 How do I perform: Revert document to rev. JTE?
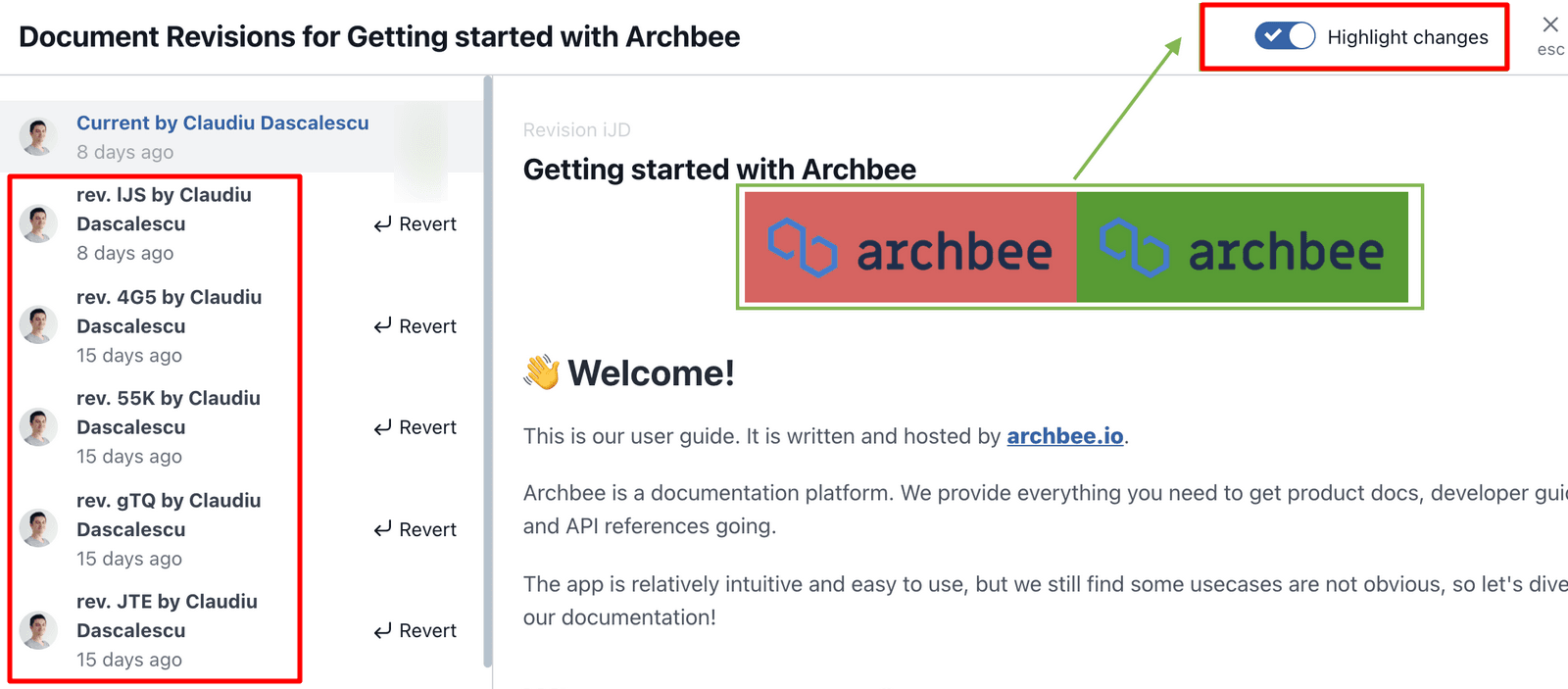(x=416, y=631)
